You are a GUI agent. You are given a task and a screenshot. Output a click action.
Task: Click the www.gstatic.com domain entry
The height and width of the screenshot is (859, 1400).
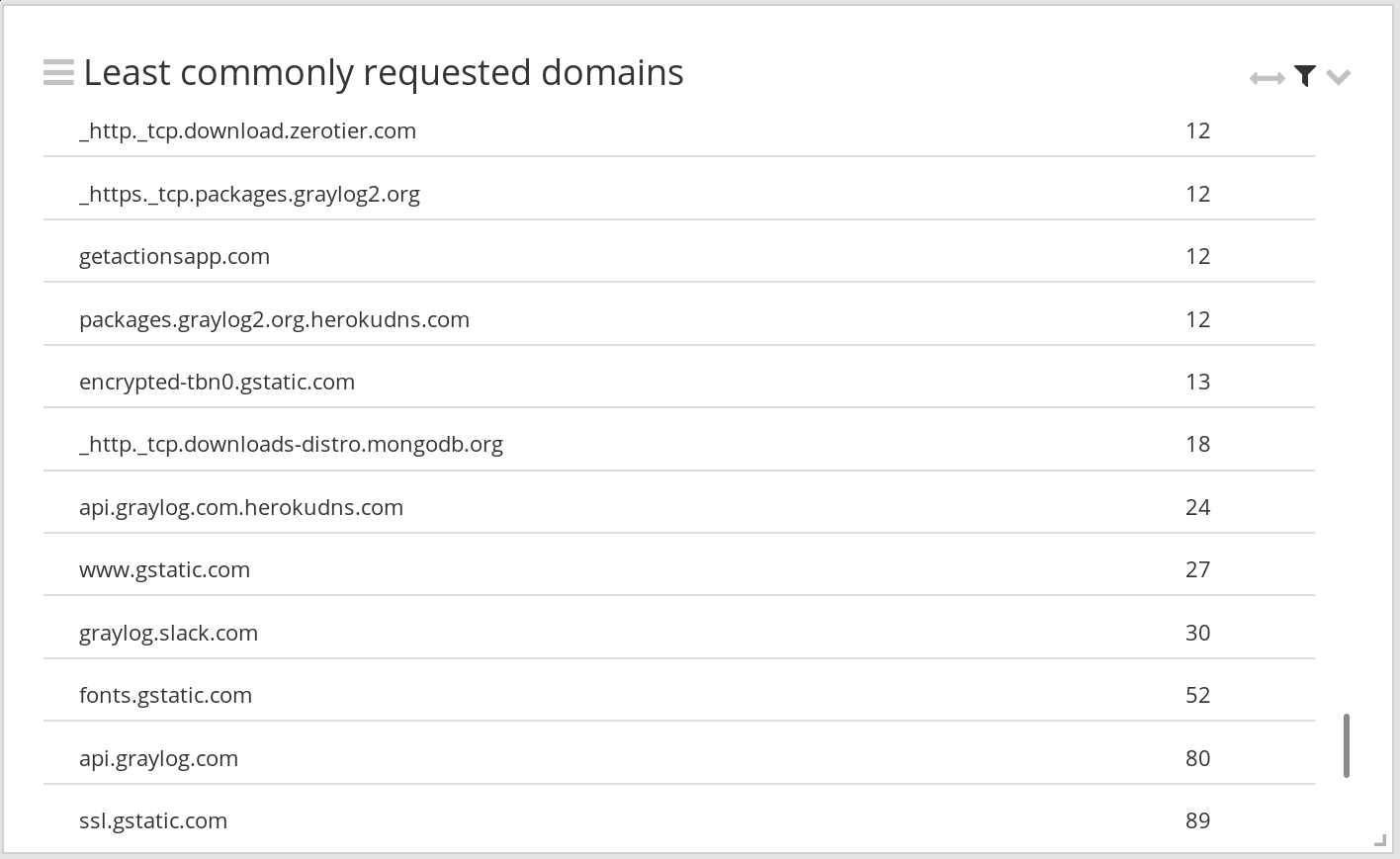[x=164, y=570]
